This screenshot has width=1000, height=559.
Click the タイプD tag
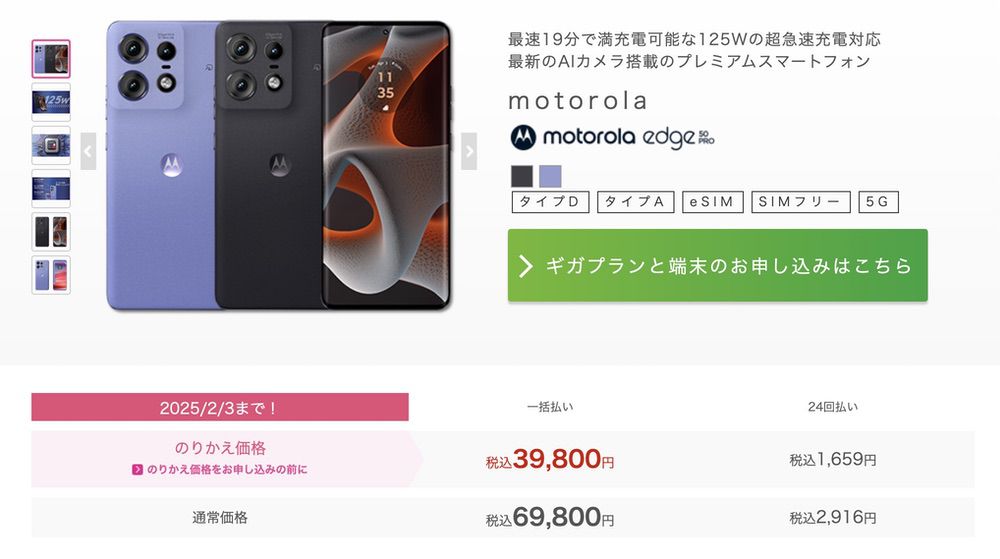coord(550,202)
